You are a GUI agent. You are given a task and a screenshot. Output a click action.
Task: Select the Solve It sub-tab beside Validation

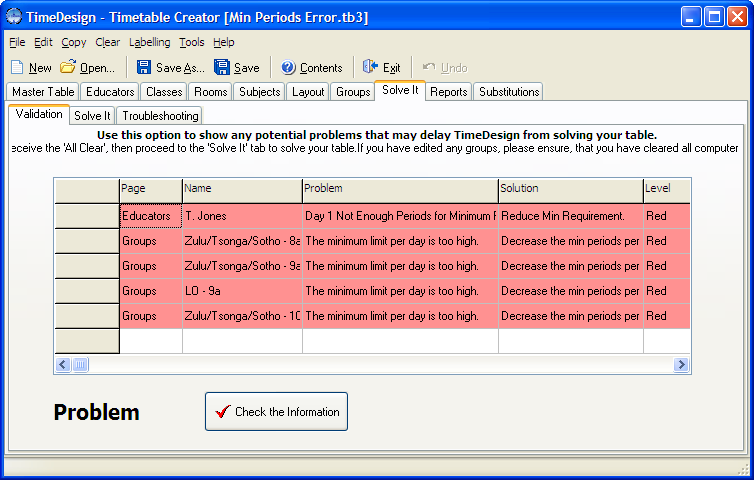[x=92, y=115]
